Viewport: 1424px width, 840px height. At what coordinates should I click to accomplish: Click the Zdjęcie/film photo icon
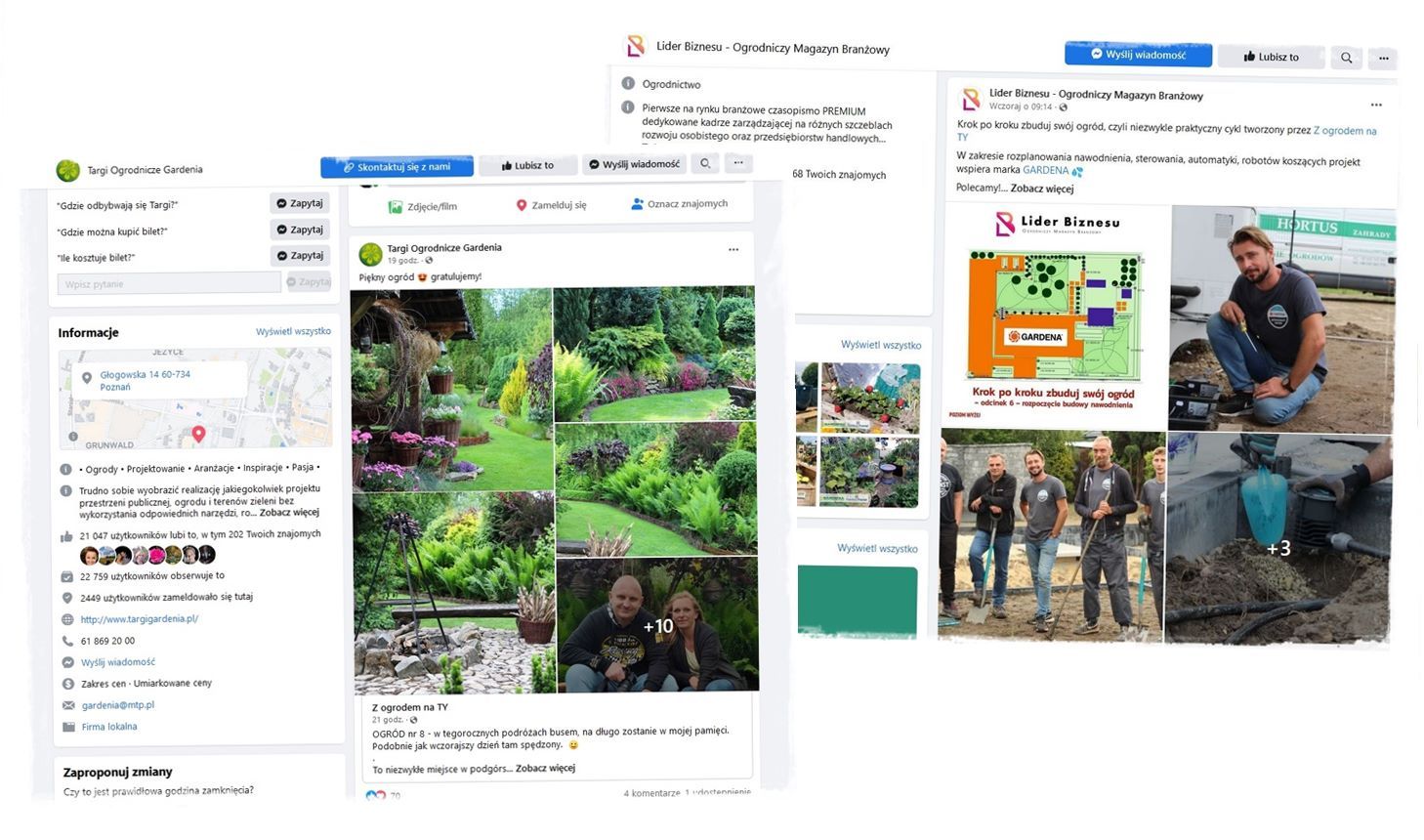[396, 206]
